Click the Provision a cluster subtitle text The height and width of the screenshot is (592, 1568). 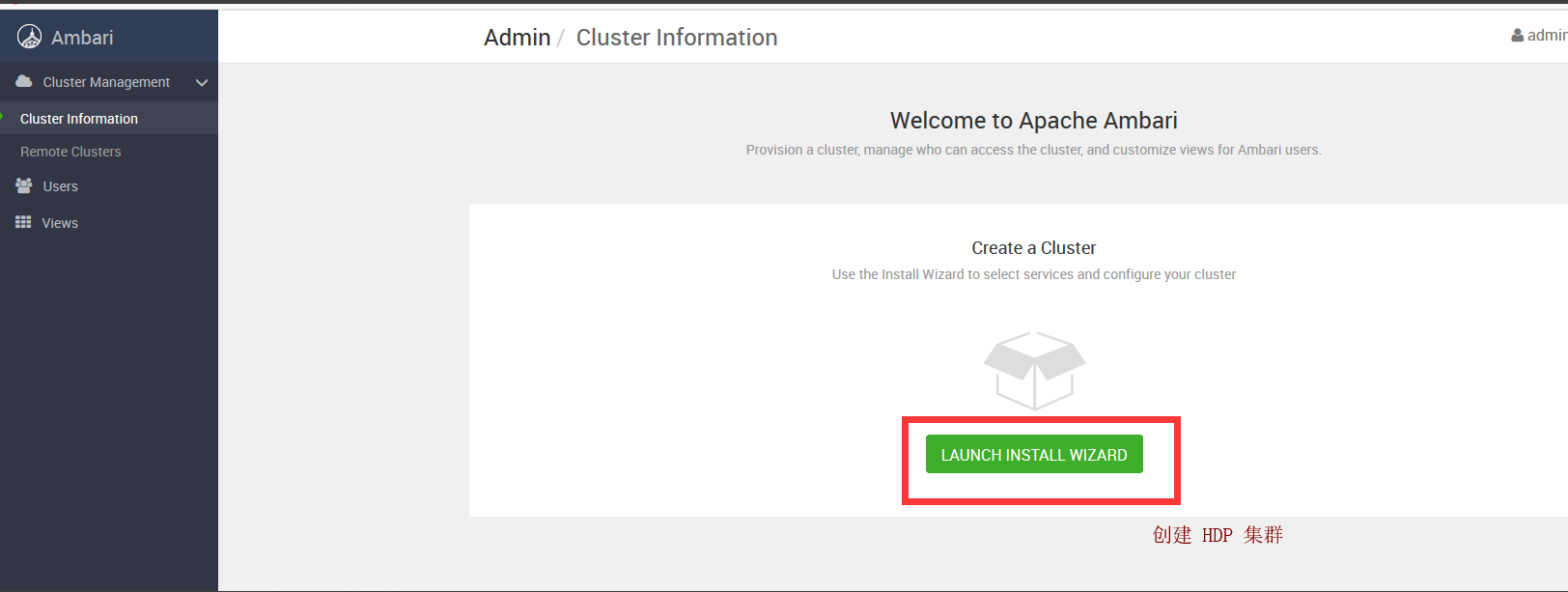(x=1034, y=150)
